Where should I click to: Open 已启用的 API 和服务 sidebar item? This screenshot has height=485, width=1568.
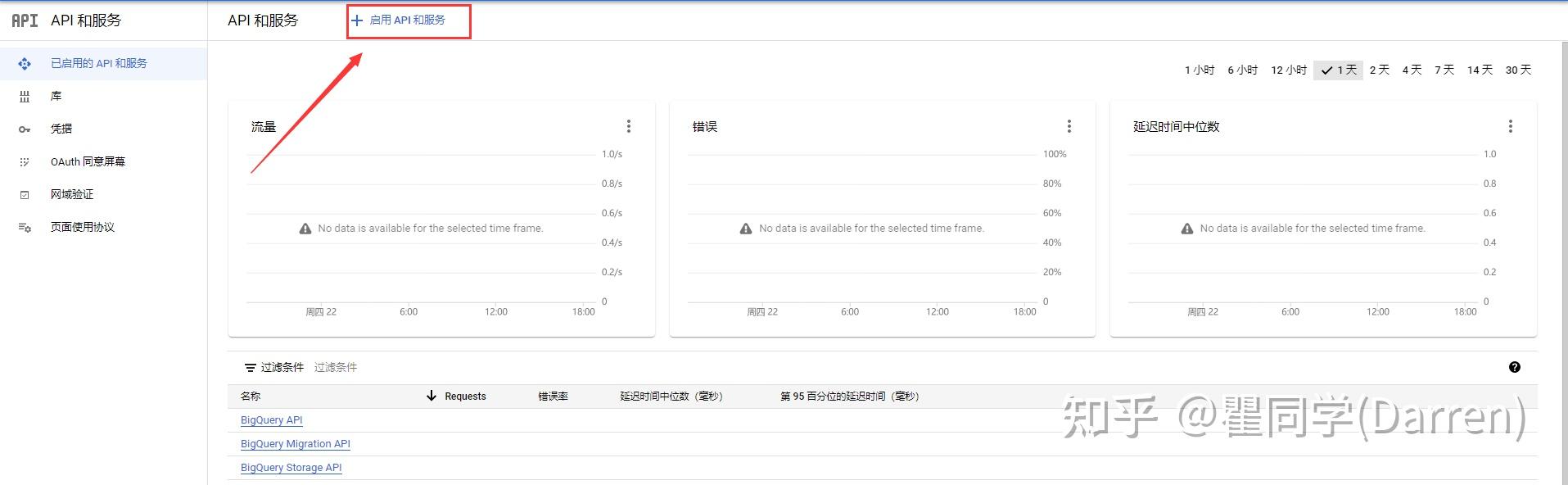[103, 63]
